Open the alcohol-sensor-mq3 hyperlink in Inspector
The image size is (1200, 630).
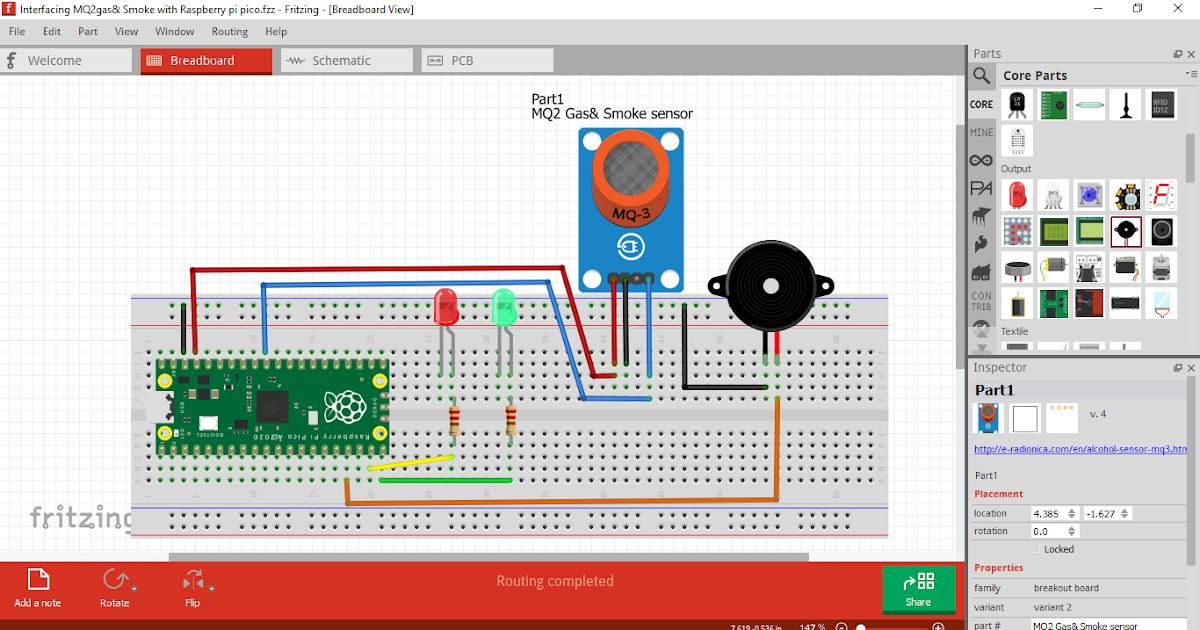point(1080,448)
